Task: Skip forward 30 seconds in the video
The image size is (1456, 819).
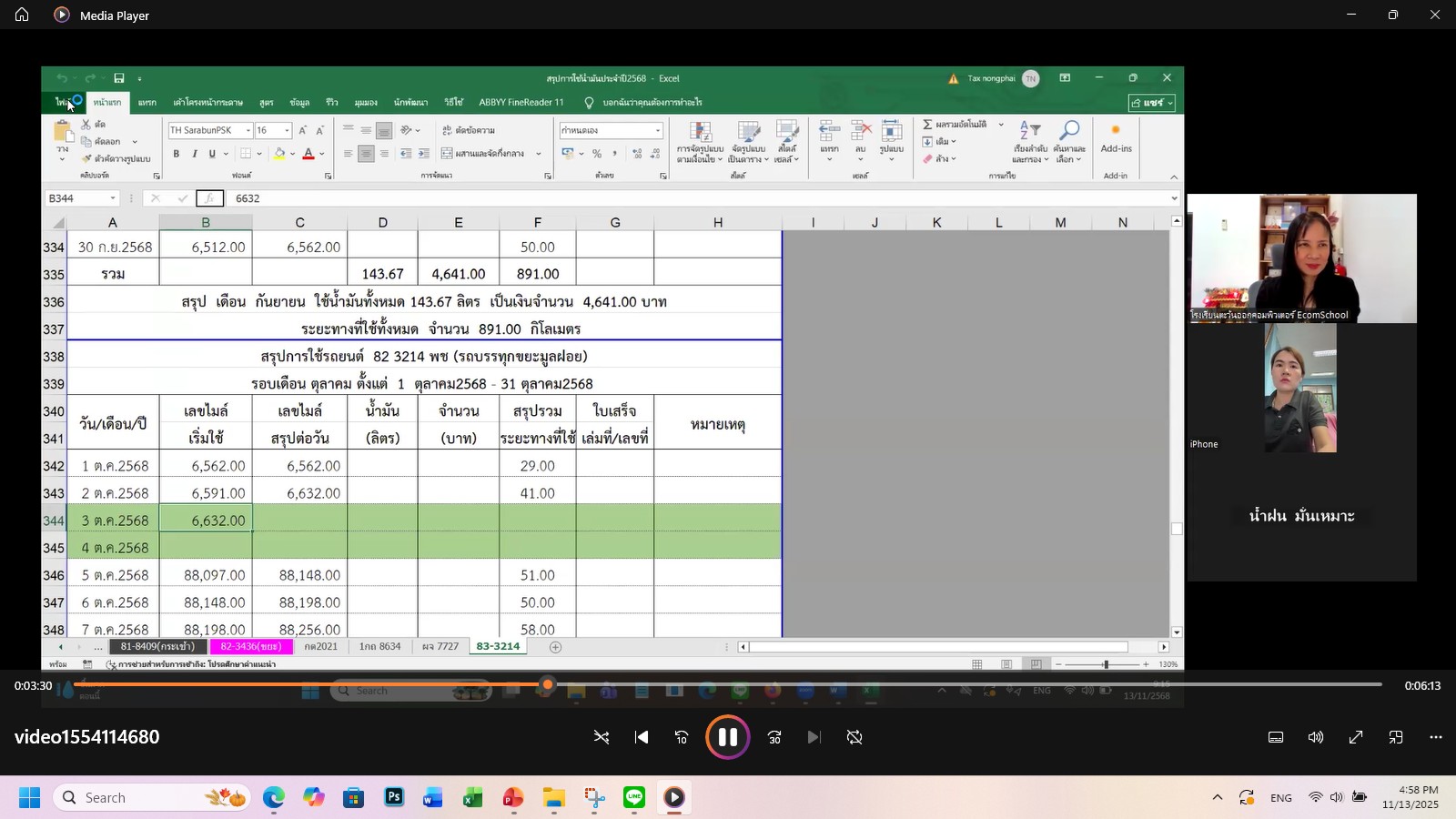Action: pyautogui.click(x=774, y=737)
